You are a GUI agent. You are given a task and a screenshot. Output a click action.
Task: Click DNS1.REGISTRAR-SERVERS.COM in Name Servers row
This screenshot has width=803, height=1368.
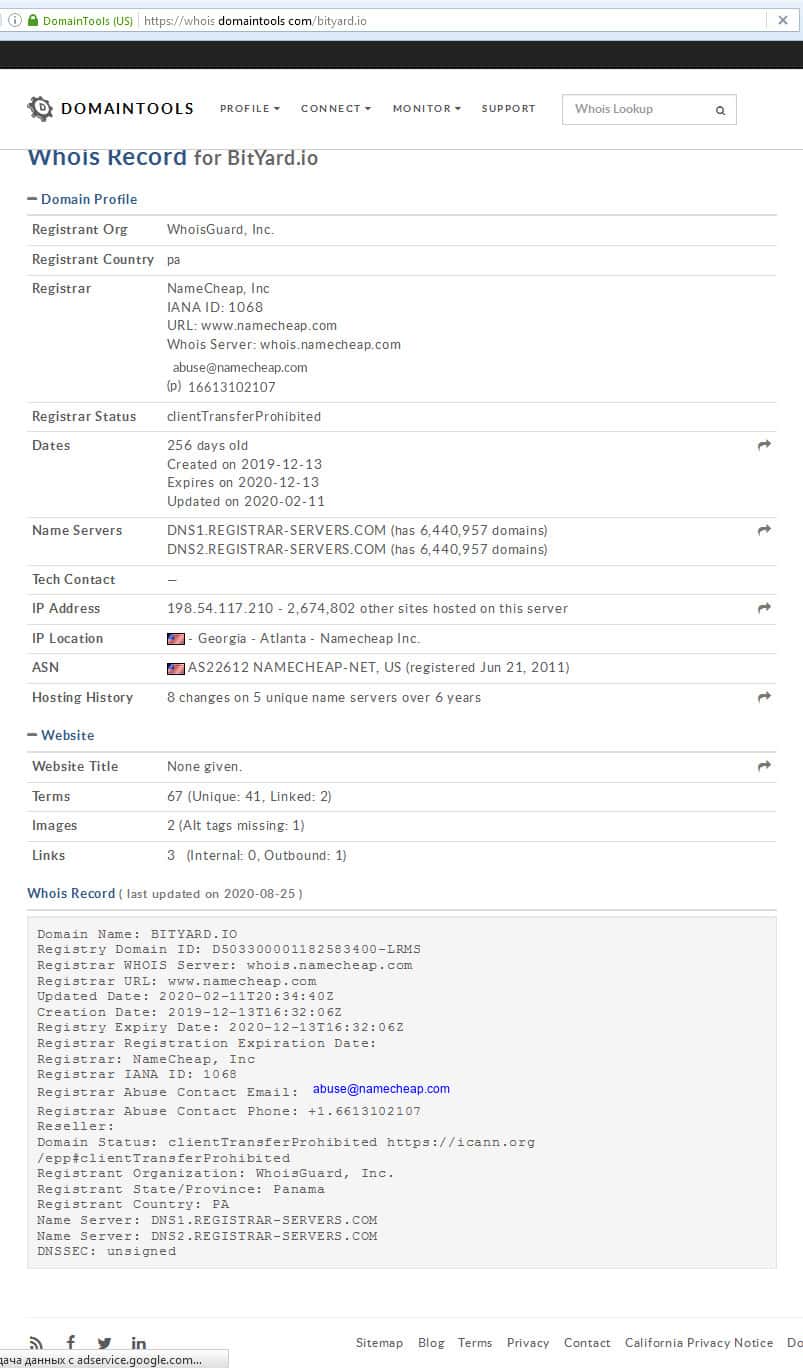[276, 530]
